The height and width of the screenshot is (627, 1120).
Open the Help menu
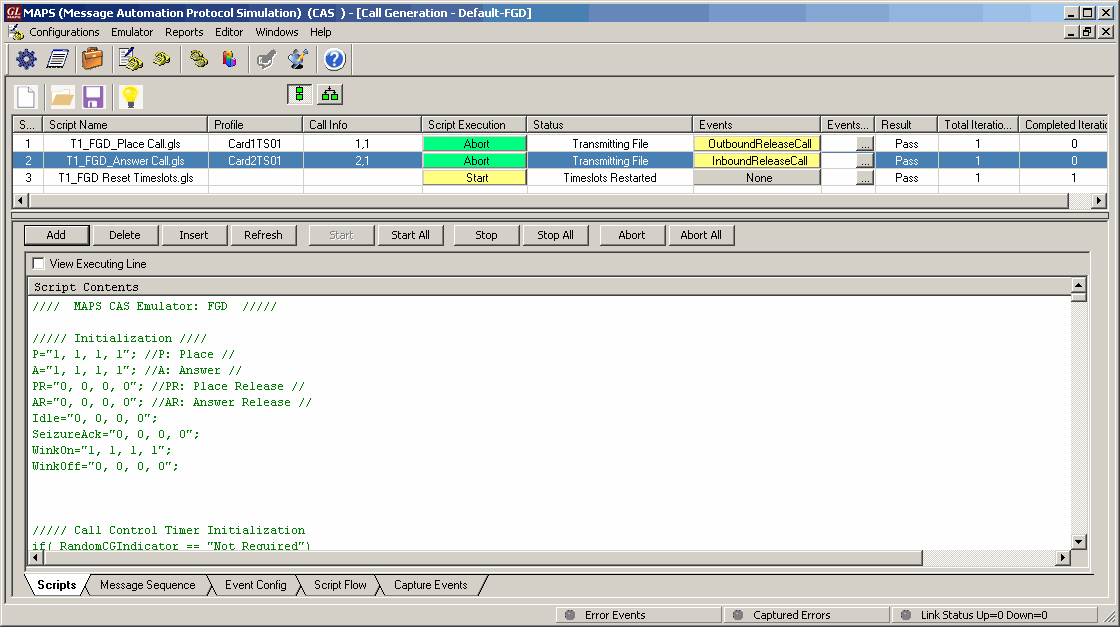321,32
